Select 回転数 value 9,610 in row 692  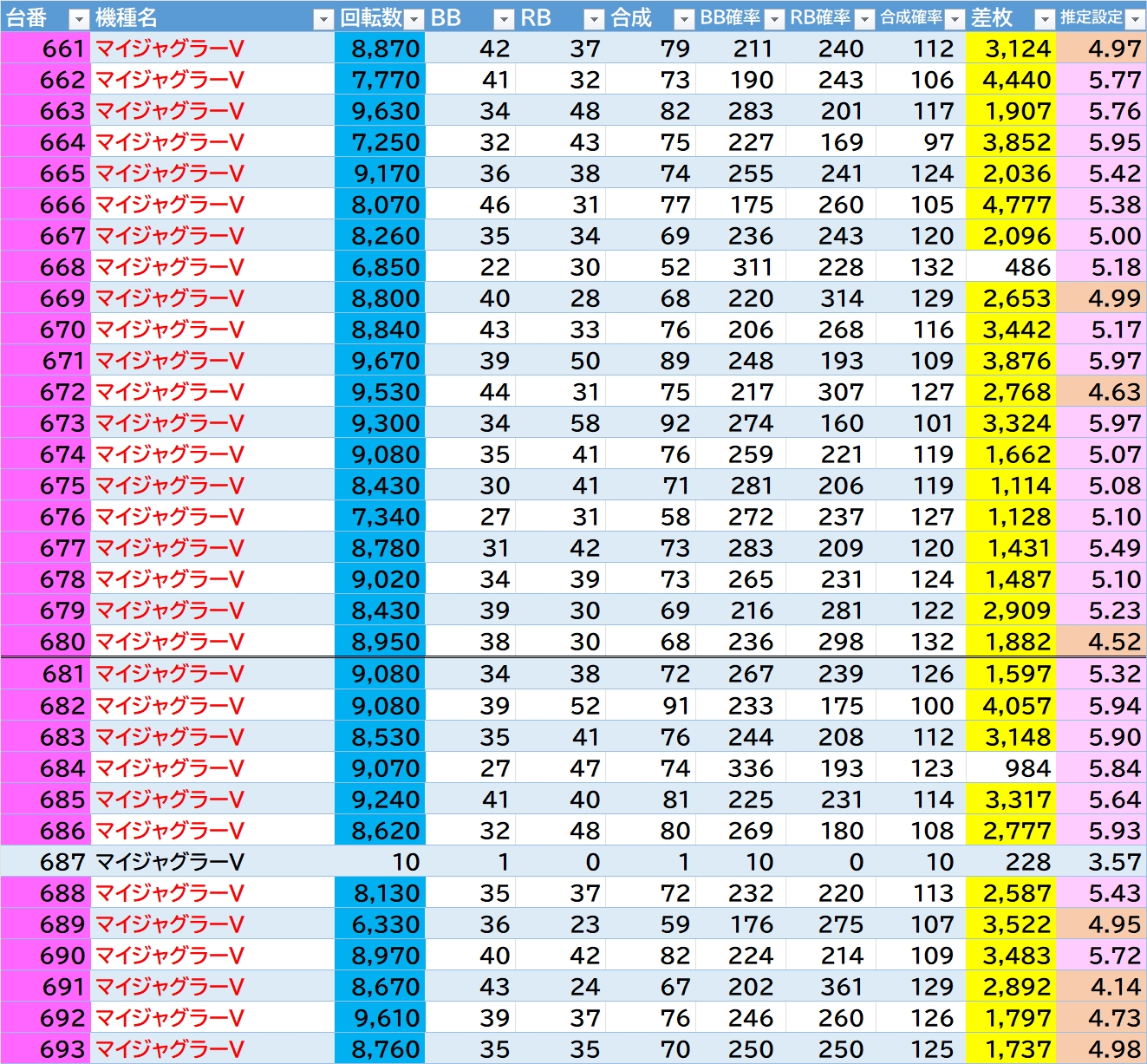click(380, 1018)
